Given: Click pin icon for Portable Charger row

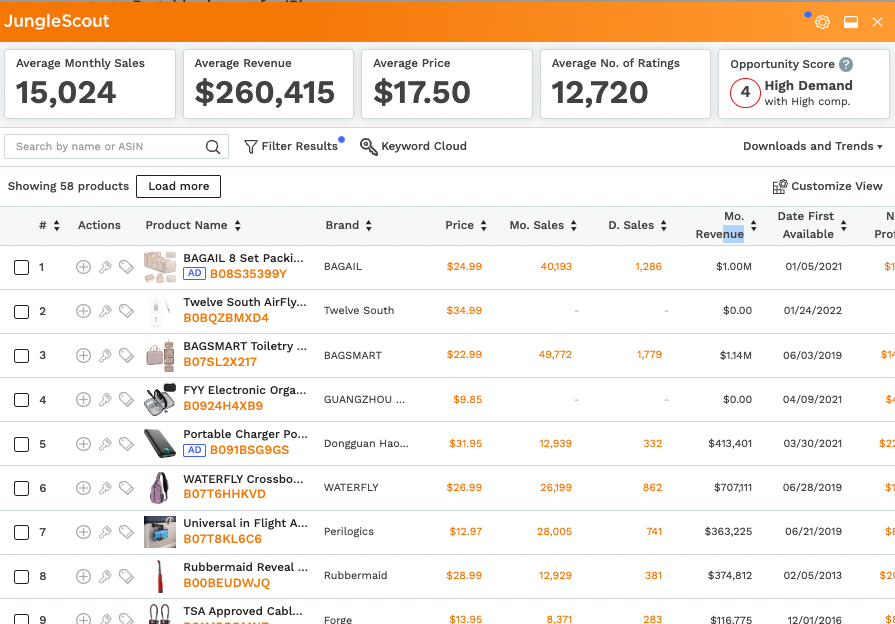Looking at the screenshot, I should 105,444.
